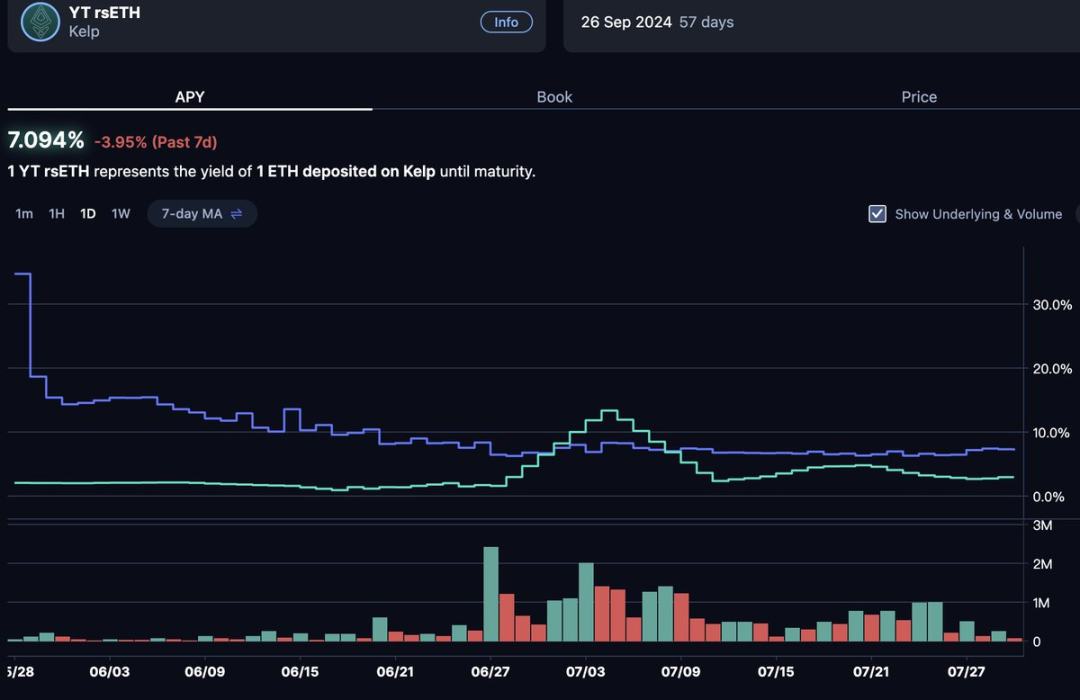Click the YT rsETH Kelp token icon
This screenshot has height=700, width=1080.
[41, 22]
